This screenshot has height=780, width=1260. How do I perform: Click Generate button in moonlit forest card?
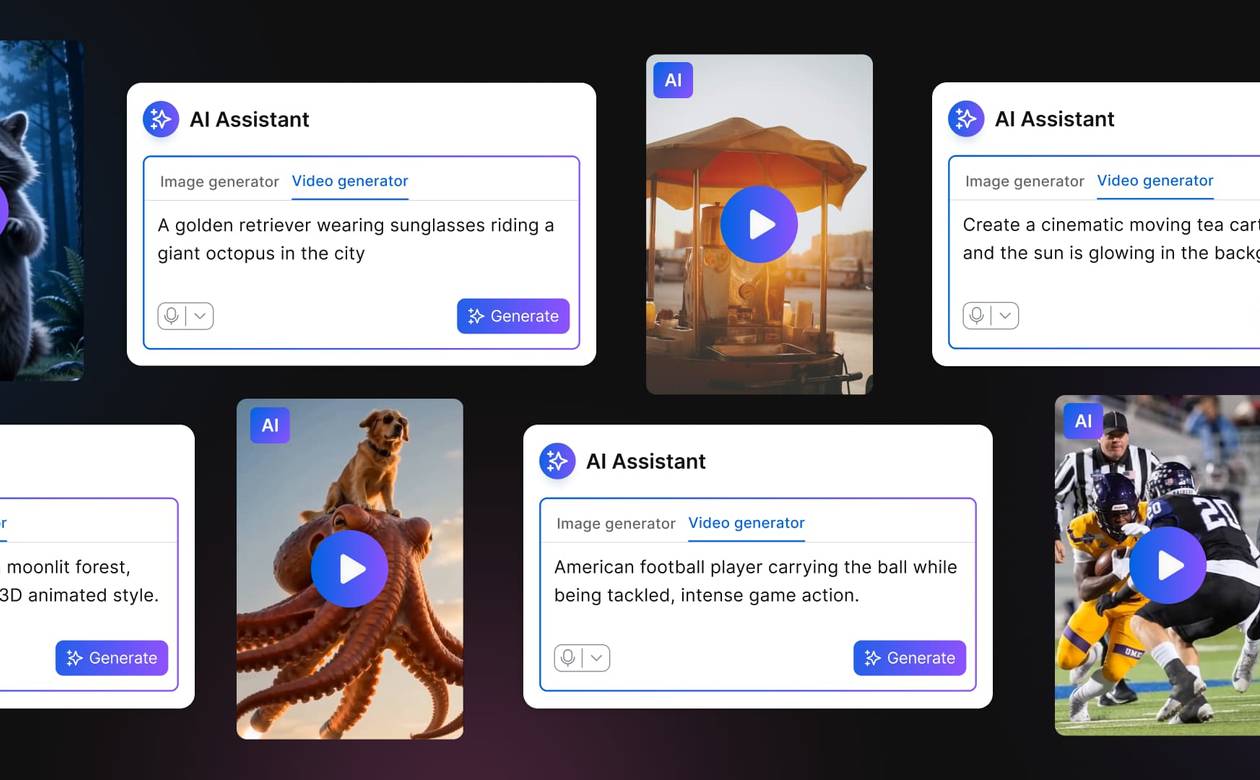pos(112,658)
